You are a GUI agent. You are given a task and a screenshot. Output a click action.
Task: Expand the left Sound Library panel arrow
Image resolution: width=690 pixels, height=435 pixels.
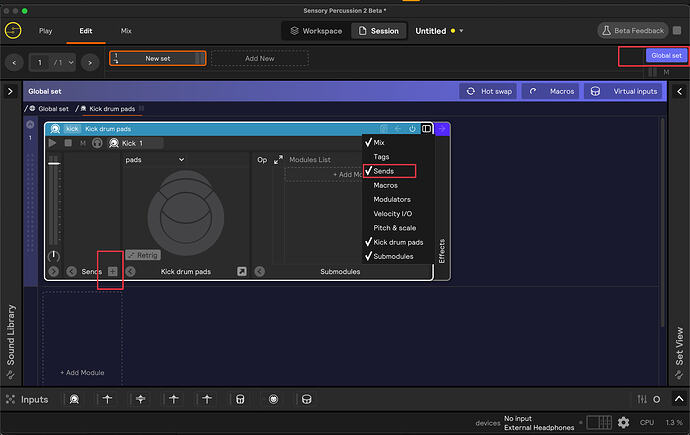coord(10,91)
